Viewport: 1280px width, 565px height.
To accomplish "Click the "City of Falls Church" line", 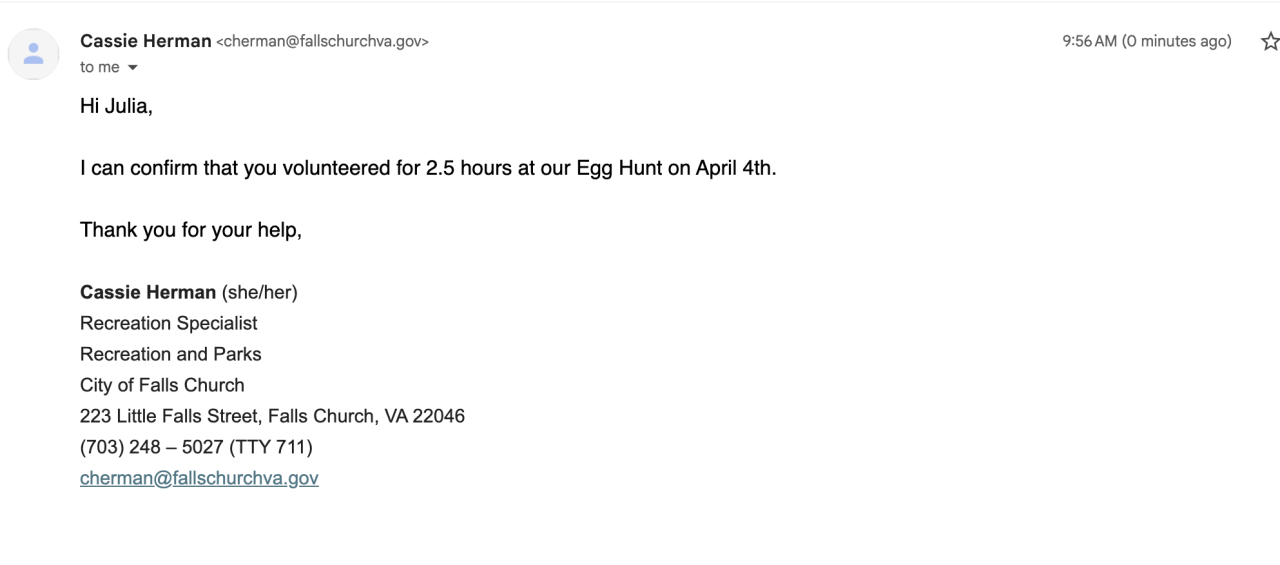I will point(162,385).
